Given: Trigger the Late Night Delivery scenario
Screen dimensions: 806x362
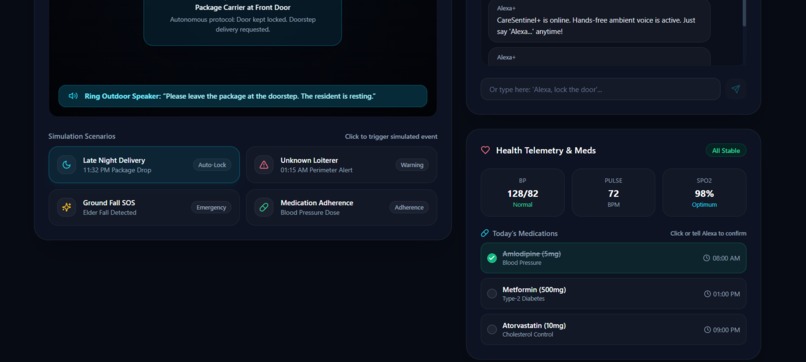Looking at the screenshot, I should point(144,165).
